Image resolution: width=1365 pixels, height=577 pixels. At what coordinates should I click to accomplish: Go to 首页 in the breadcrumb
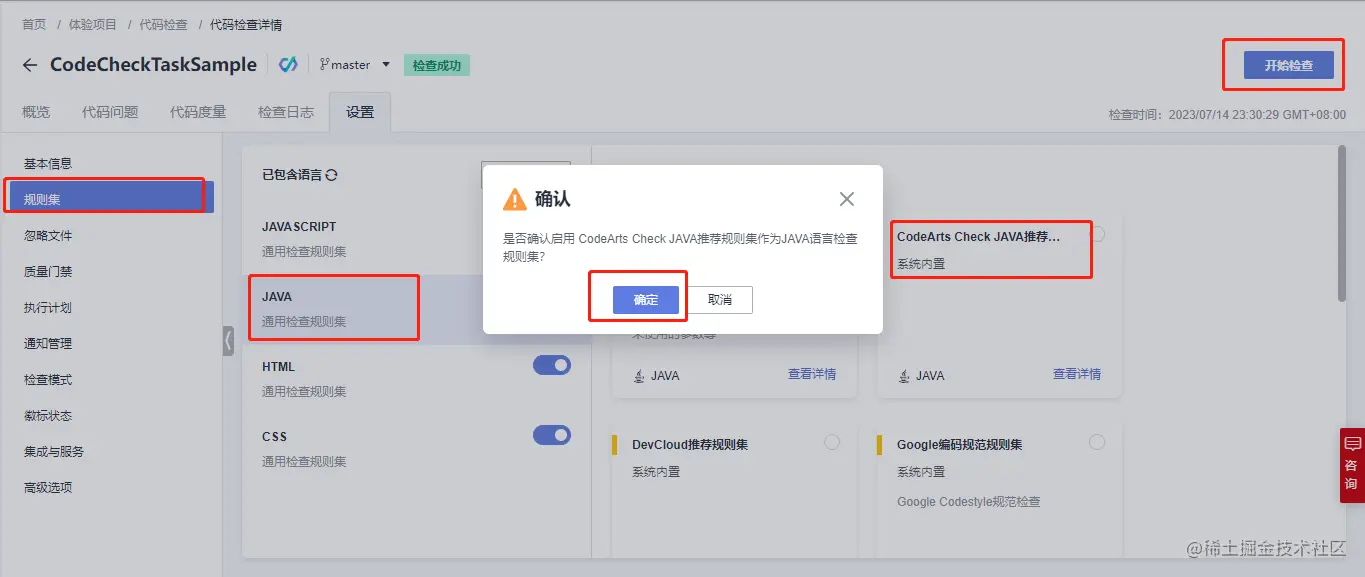34,24
